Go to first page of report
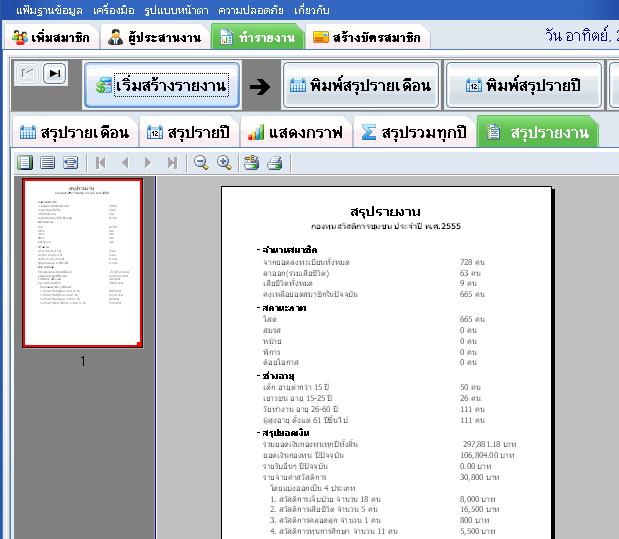Screen dimensions: 619x539 pos(101,162)
